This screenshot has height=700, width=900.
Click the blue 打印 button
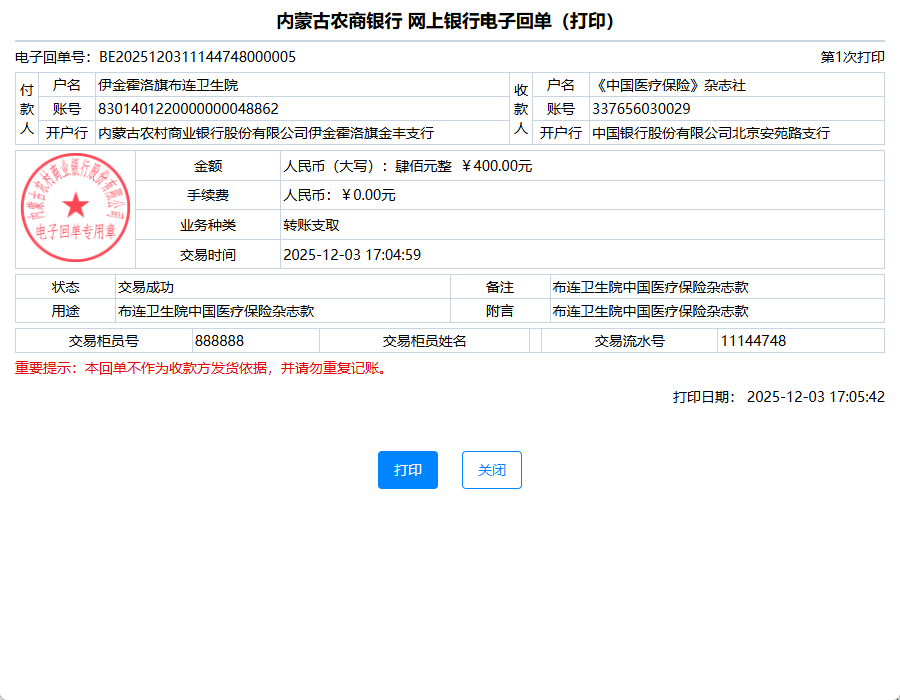(408, 470)
